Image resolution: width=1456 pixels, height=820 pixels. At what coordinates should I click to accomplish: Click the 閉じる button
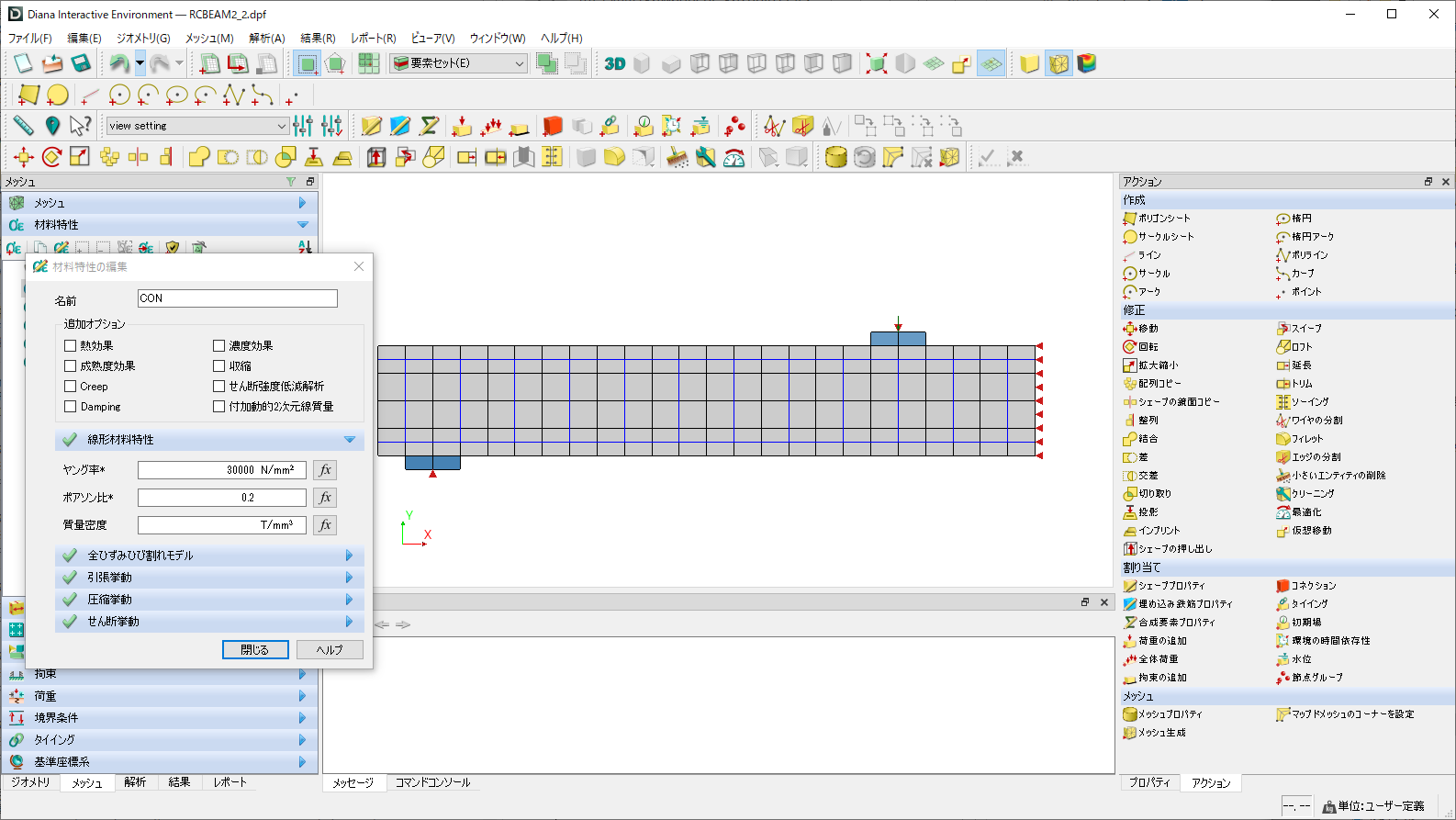[255, 650]
